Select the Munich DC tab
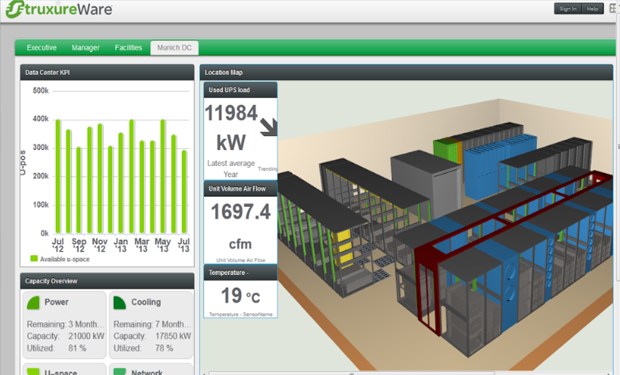Image resolution: width=620 pixels, height=375 pixels. tap(174, 48)
